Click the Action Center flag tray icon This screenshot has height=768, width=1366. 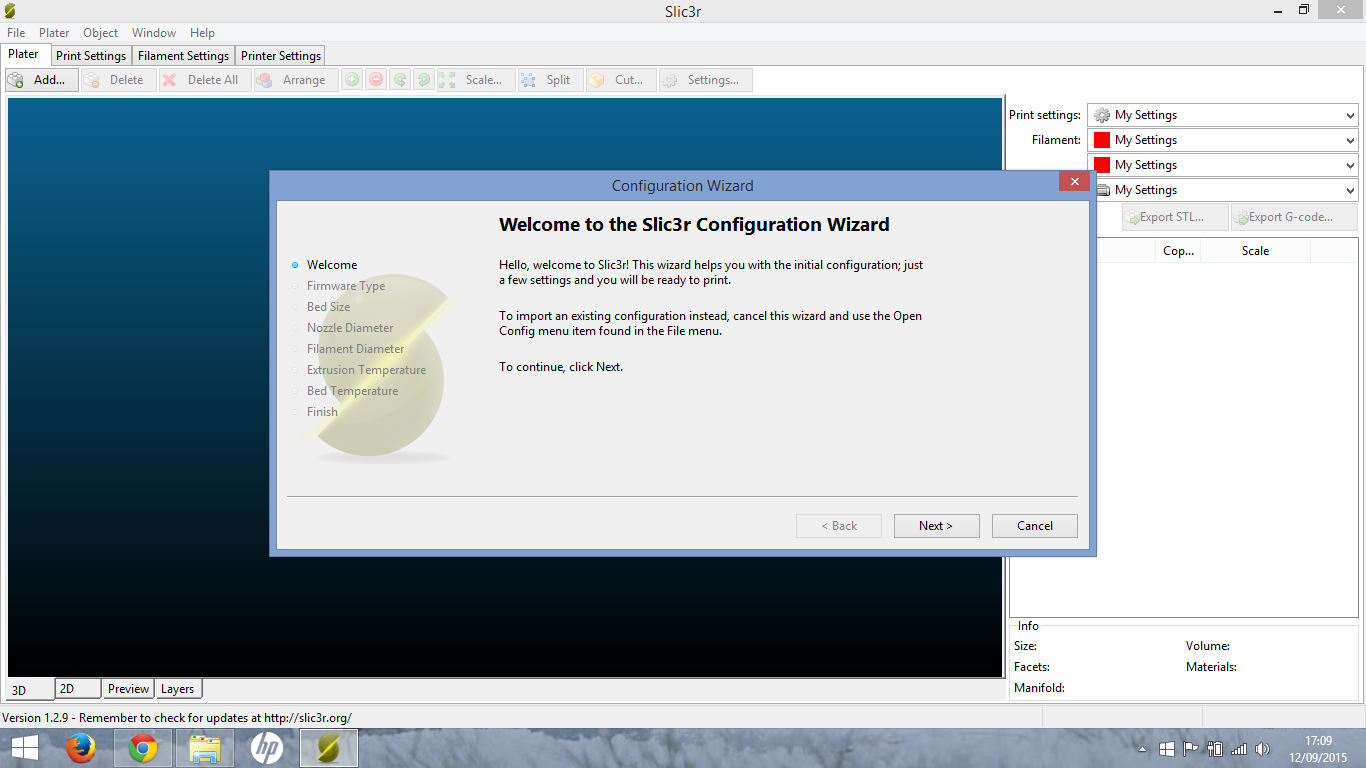click(x=1191, y=748)
